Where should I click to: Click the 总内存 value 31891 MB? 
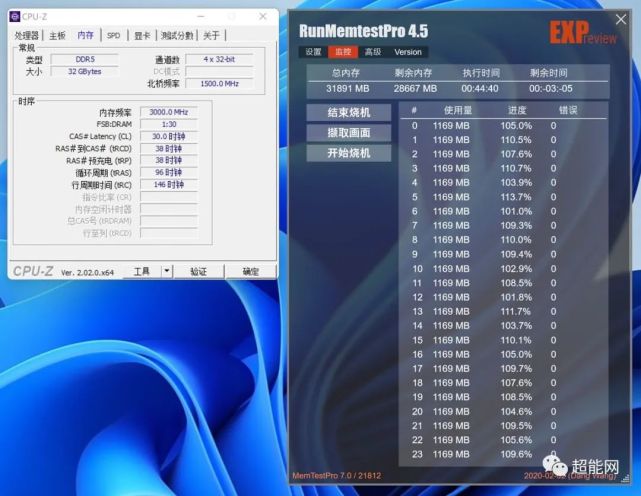click(x=347, y=89)
